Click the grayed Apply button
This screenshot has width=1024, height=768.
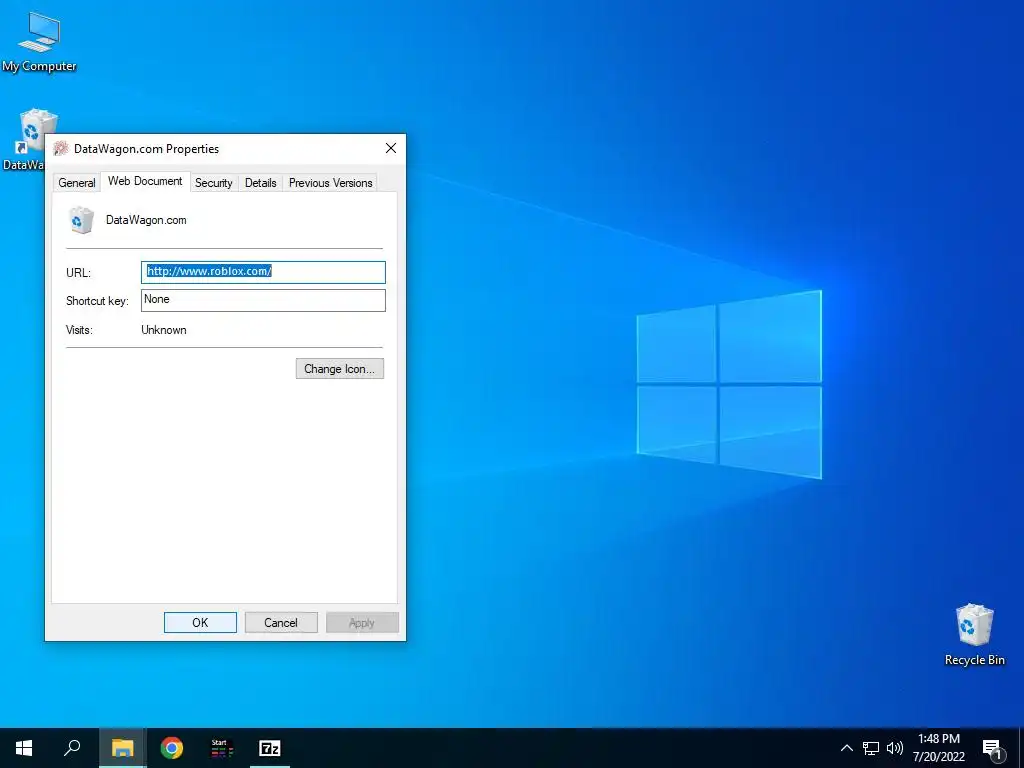(362, 622)
